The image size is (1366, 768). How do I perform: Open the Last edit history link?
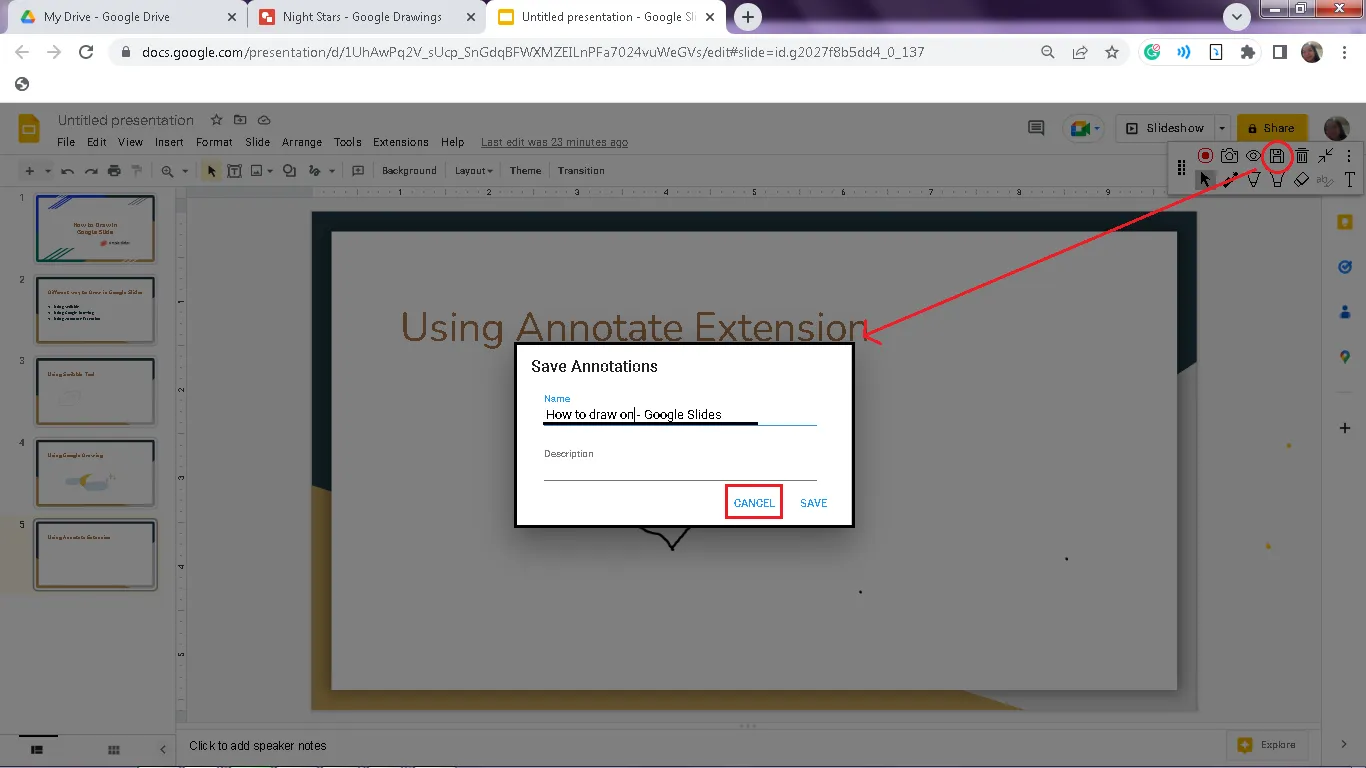tap(554, 142)
